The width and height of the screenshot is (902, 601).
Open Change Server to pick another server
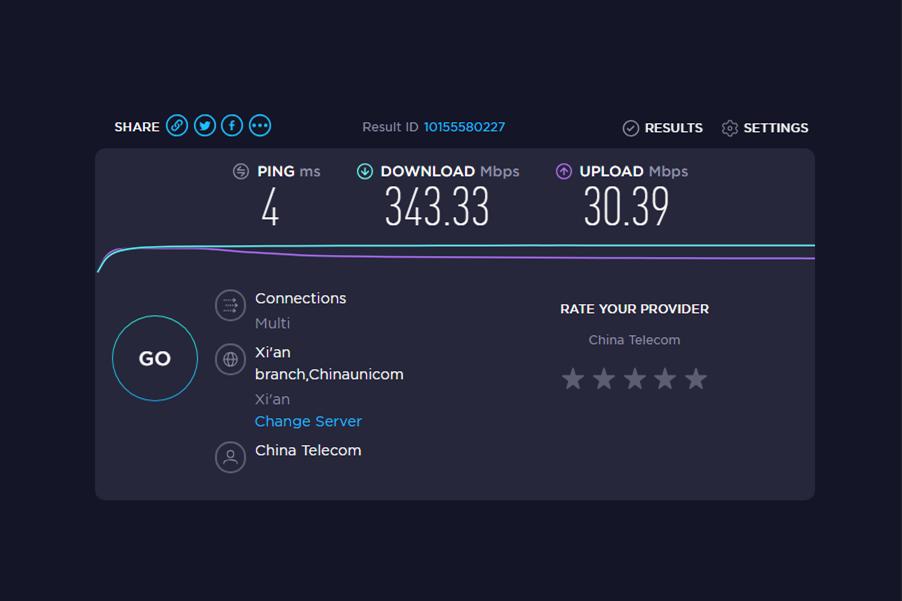308,421
